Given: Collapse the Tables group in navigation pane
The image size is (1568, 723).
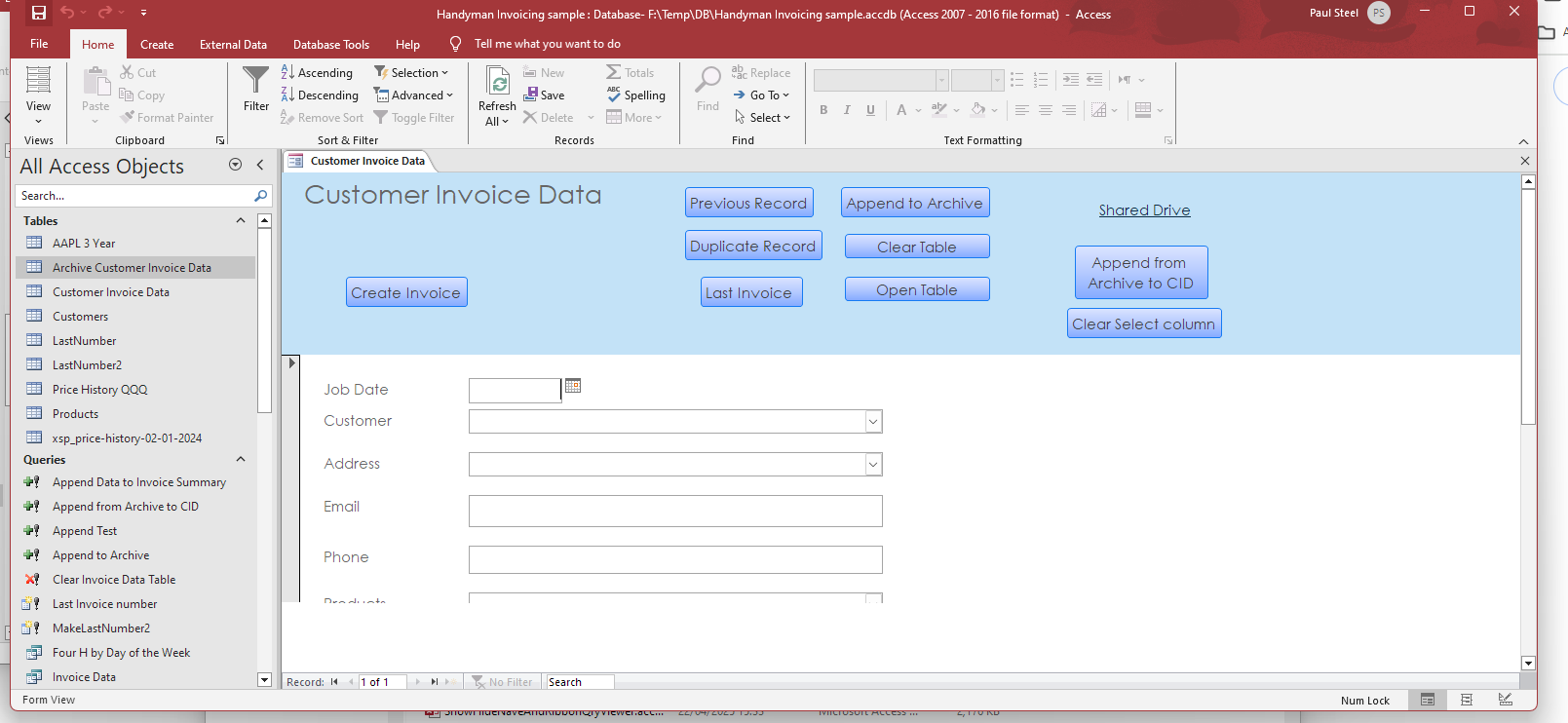Looking at the screenshot, I should point(241,221).
